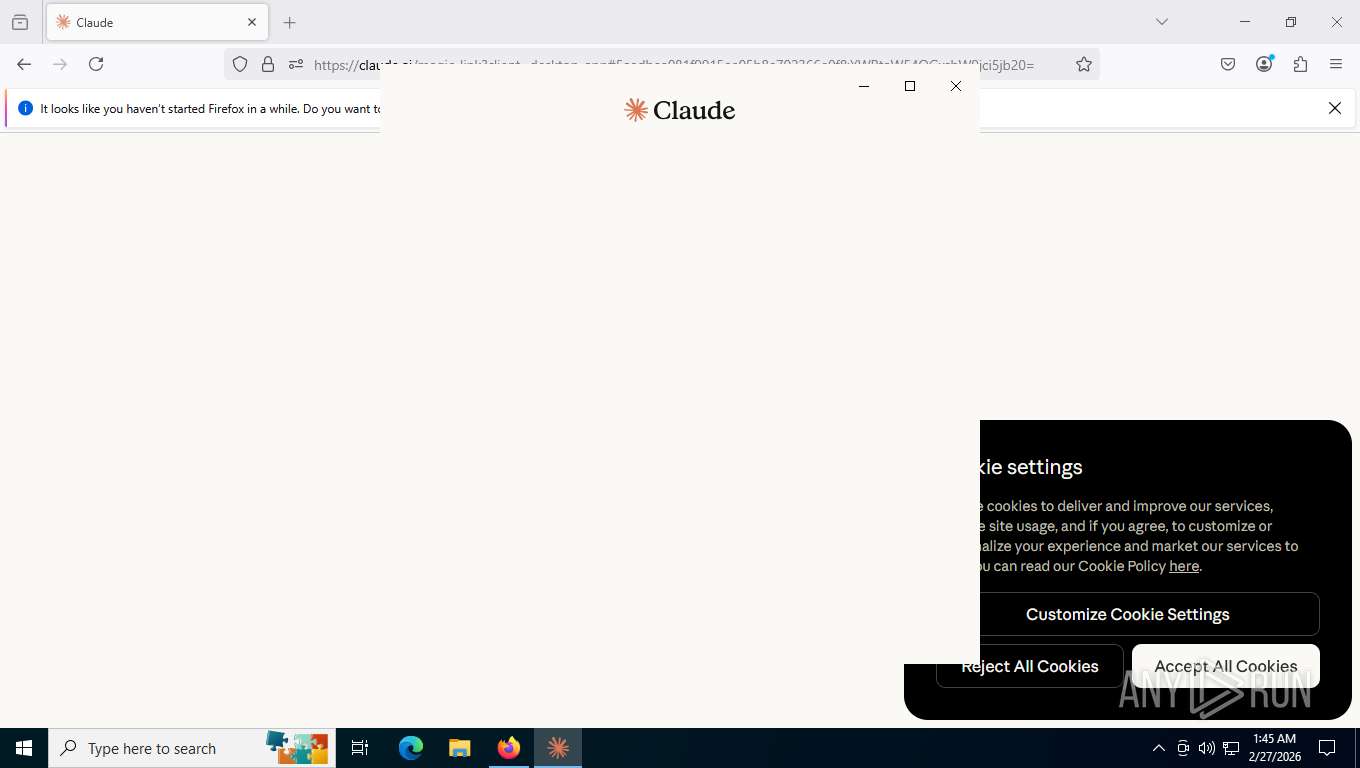
Task: Minimize the Claude desktop window
Action: click(864, 86)
